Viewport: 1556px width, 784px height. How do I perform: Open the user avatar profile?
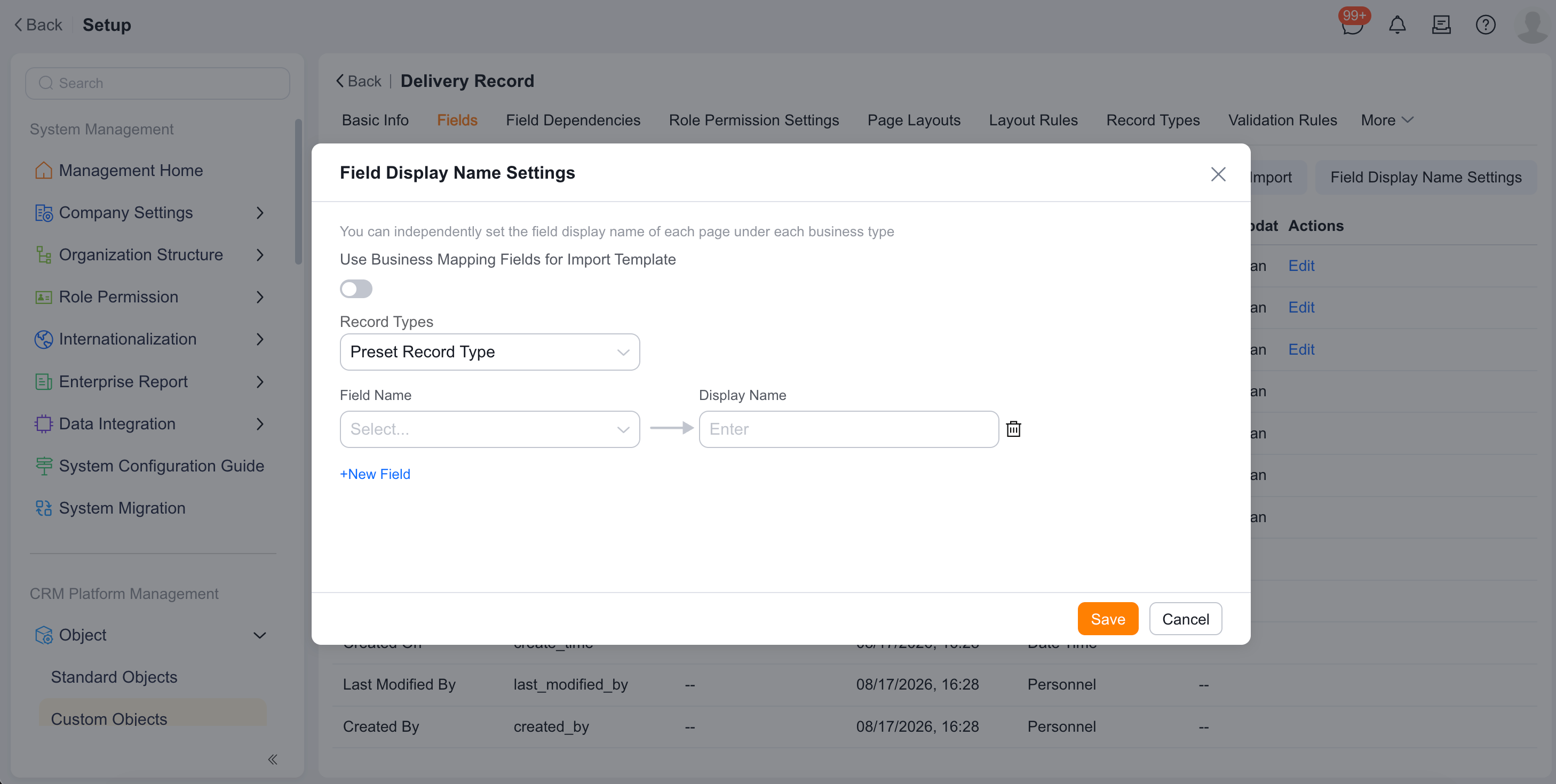(x=1533, y=26)
